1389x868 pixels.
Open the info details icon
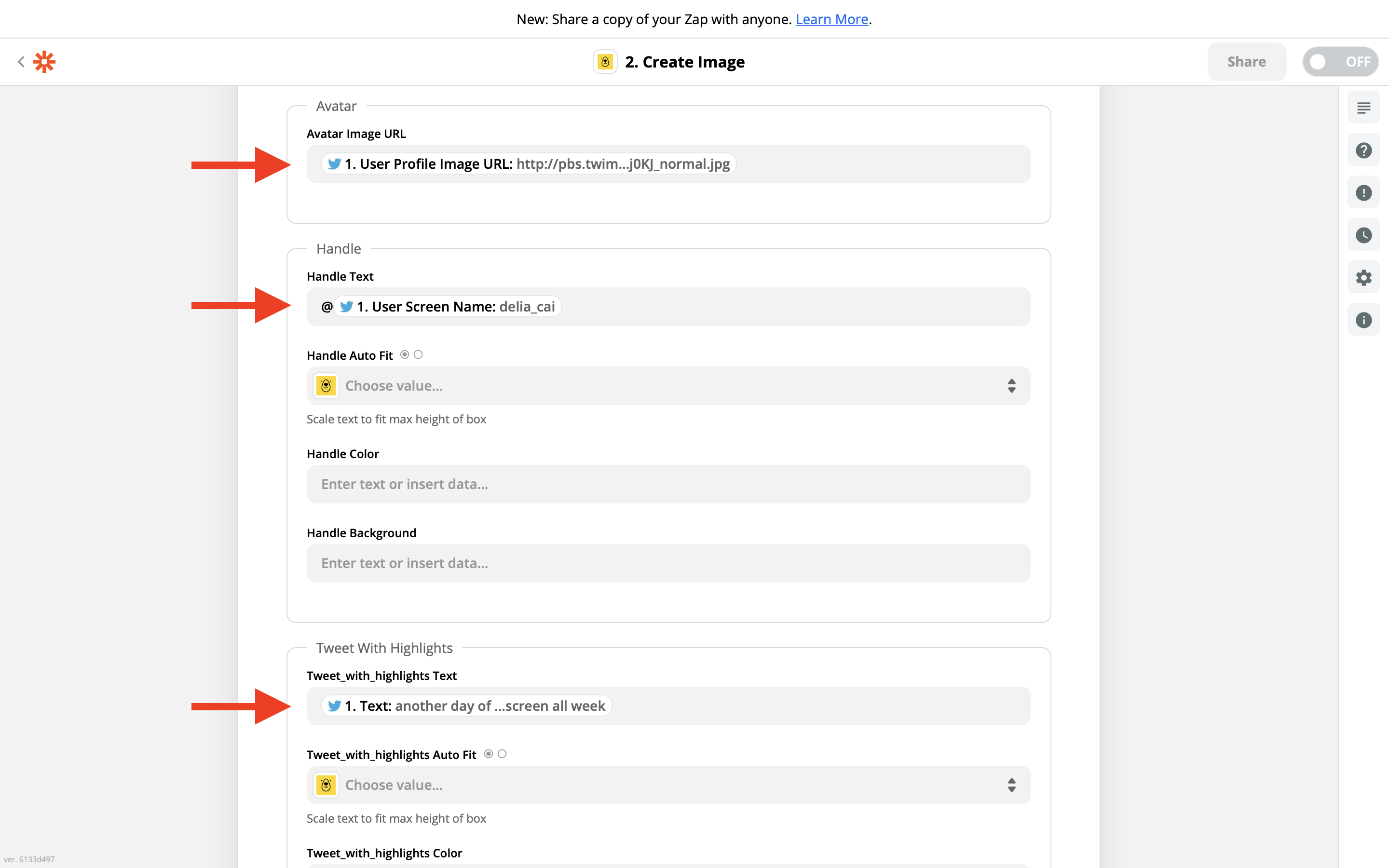click(x=1363, y=320)
